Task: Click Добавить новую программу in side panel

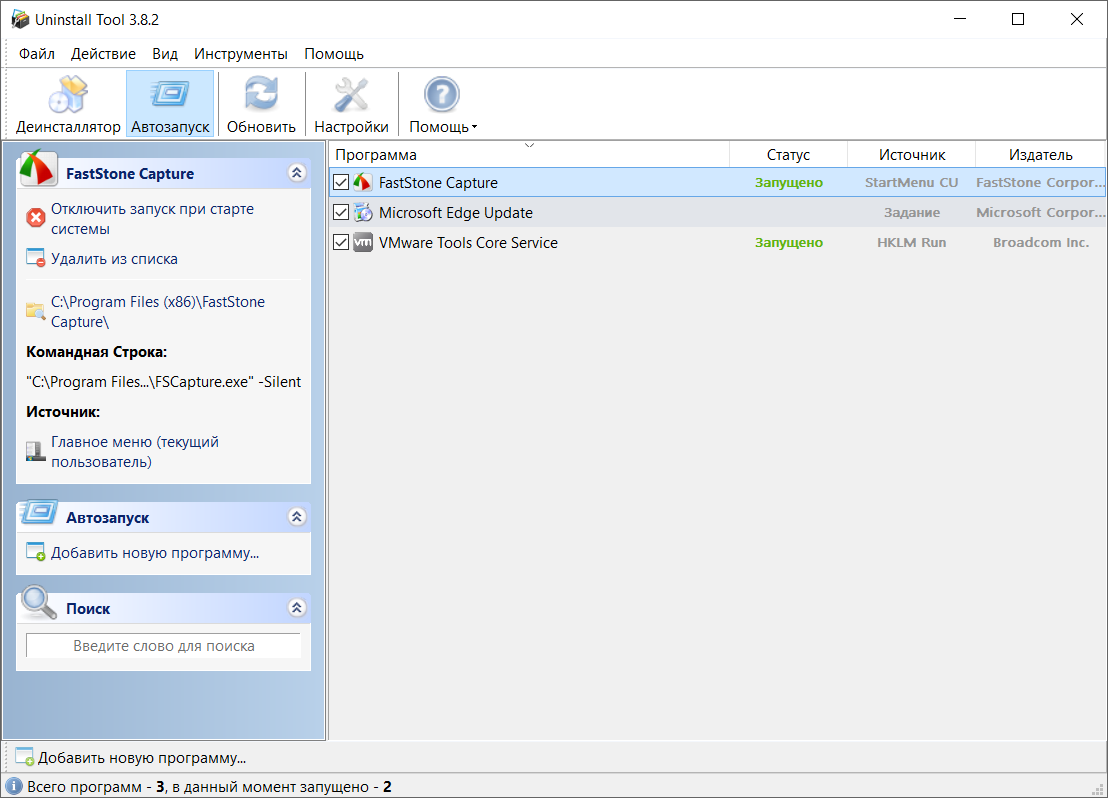Action: coord(155,553)
